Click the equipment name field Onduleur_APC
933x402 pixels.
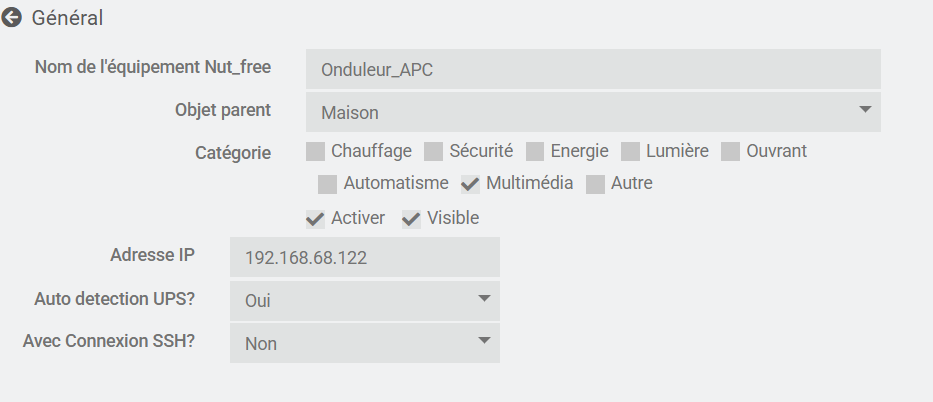click(593, 69)
